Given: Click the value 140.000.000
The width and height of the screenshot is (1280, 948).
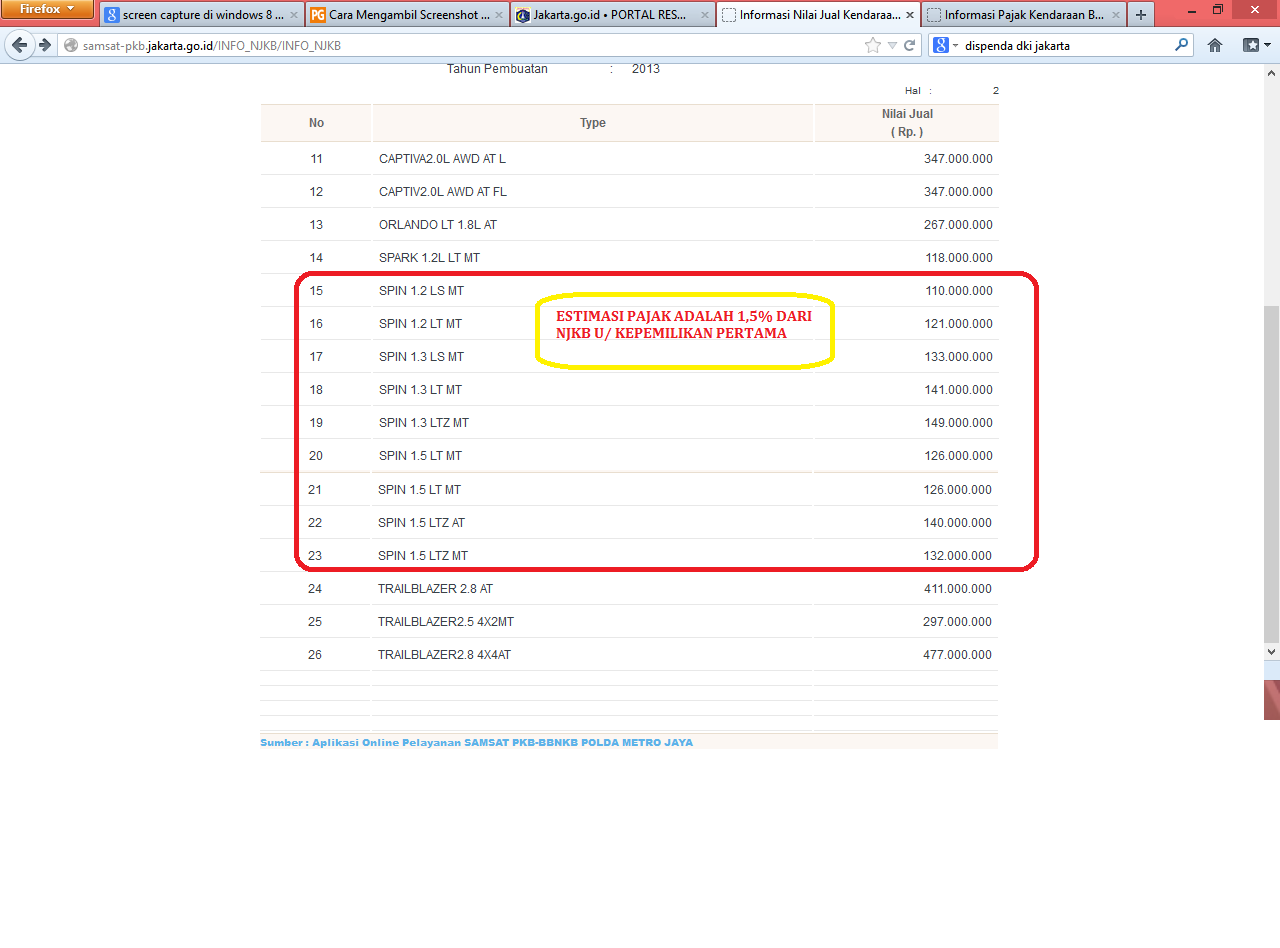Looking at the screenshot, I should [958, 523].
